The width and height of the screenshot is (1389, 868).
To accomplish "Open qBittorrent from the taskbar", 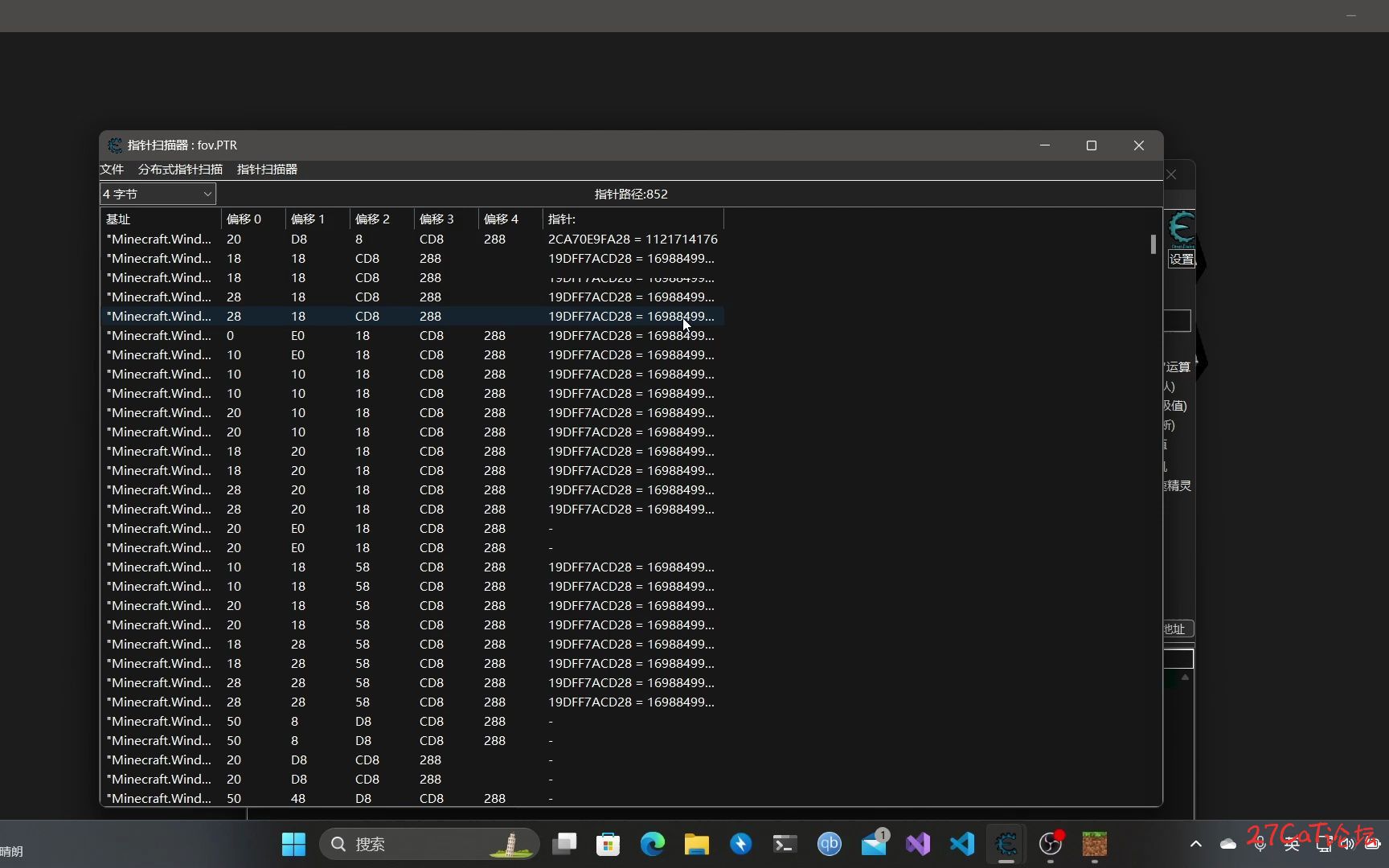I will pos(830,844).
